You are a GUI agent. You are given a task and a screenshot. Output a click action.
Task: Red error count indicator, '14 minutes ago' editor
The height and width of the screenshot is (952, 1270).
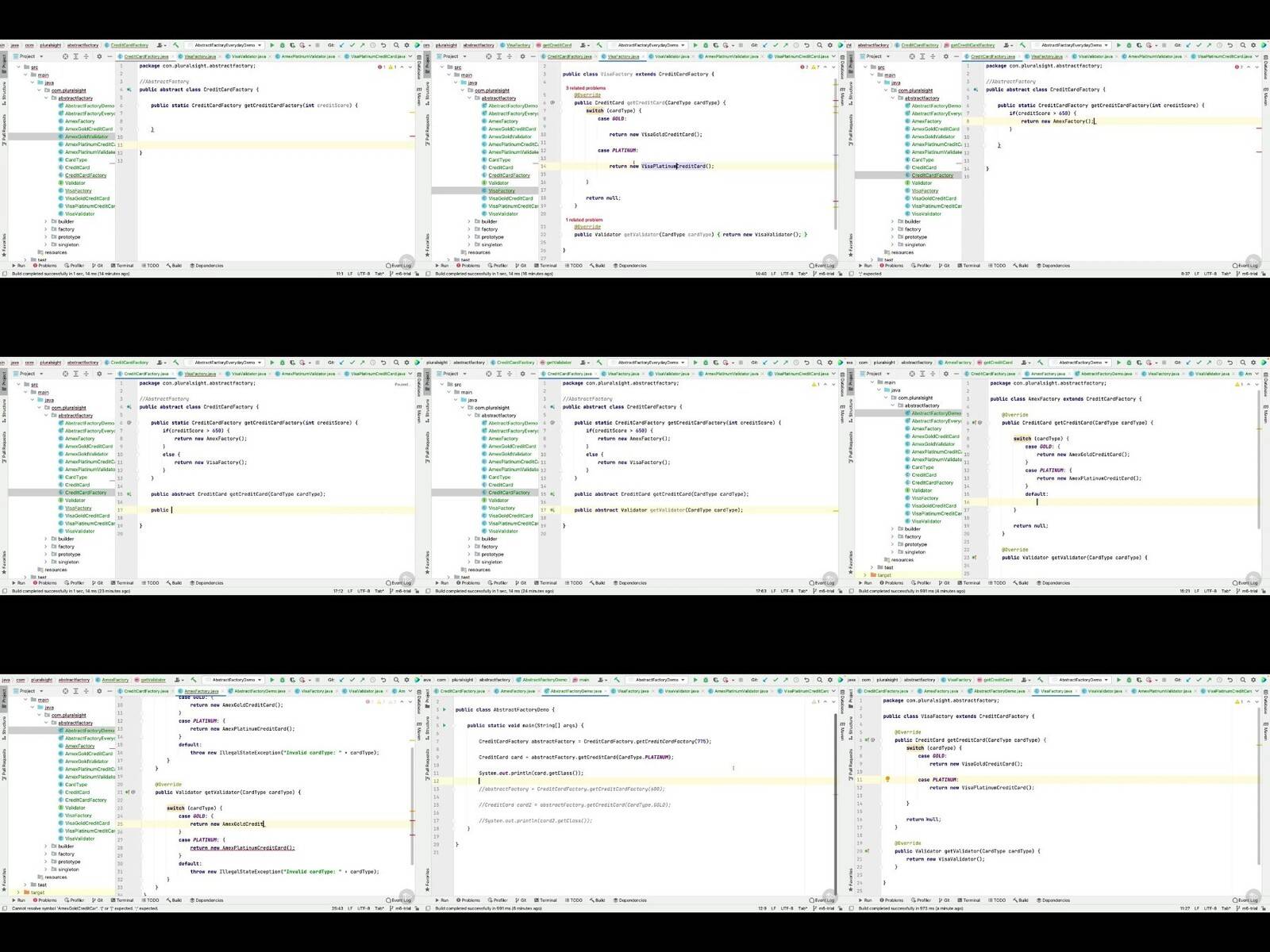click(x=382, y=67)
